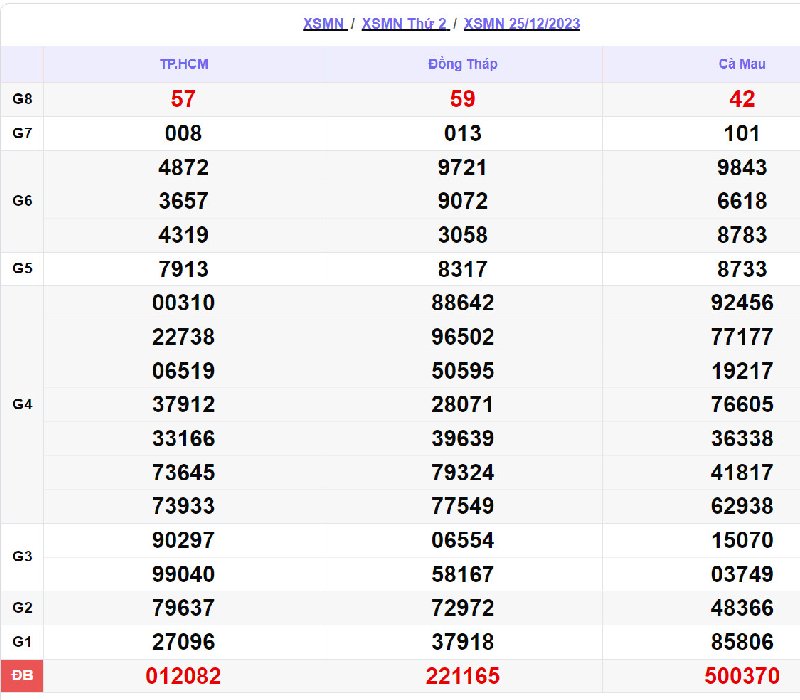Open the XSMN 25/12/2023 link
This screenshot has height=700, width=800.
tap(522, 24)
